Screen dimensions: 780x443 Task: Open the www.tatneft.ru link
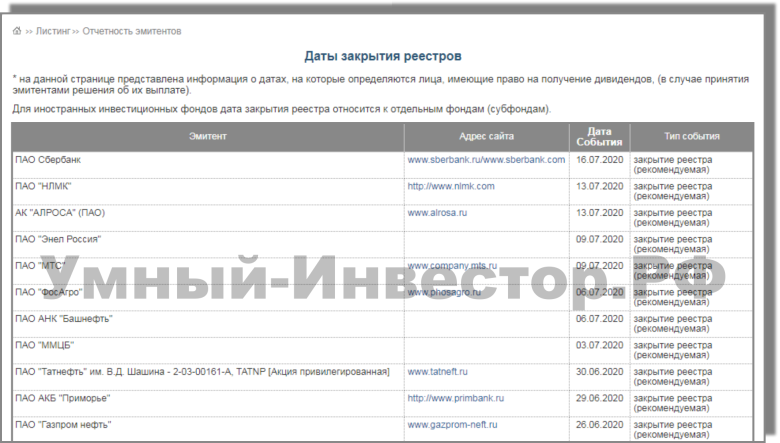pos(438,372)
